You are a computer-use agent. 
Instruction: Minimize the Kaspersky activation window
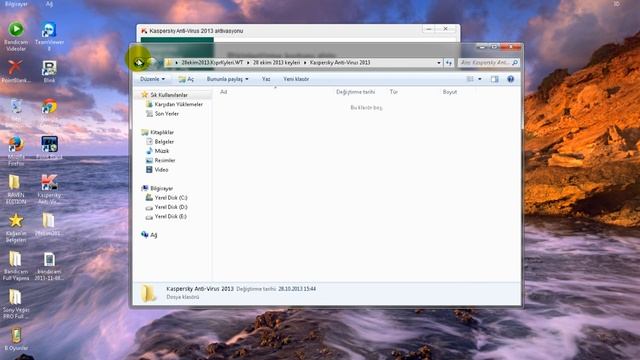click(429, 29)
